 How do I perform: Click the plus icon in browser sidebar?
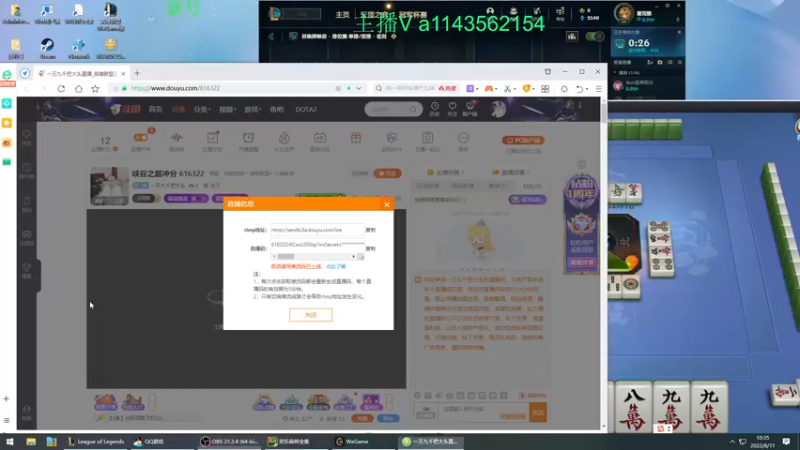tap(7, 399)
